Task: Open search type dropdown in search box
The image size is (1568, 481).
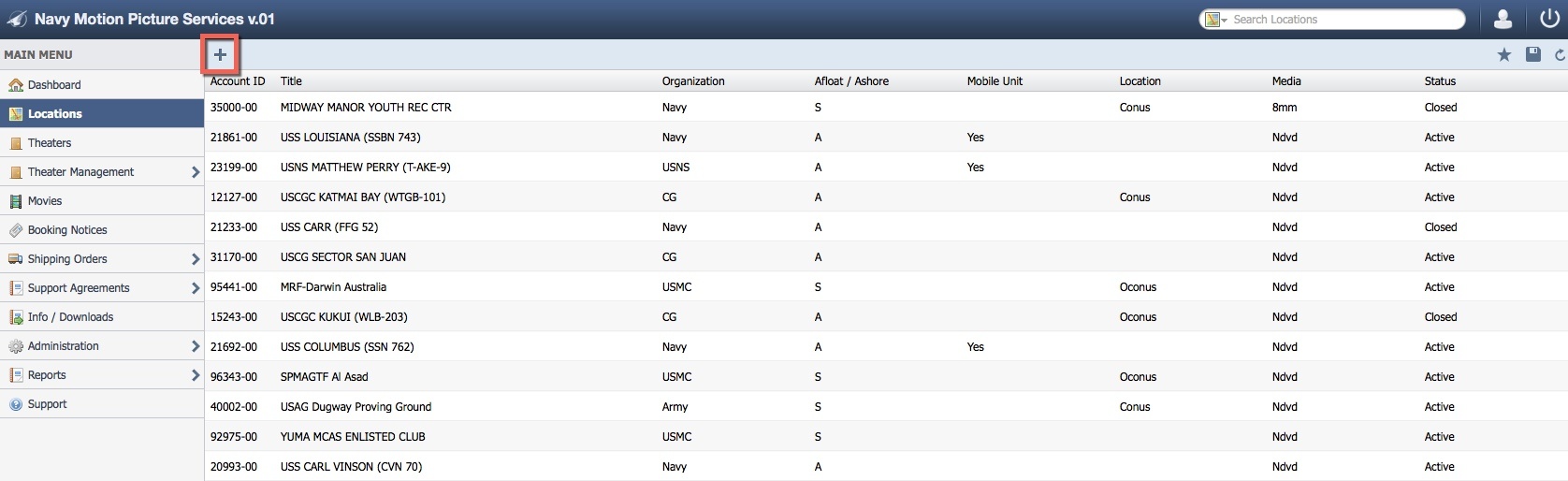Action: [x=1216, y=20]
